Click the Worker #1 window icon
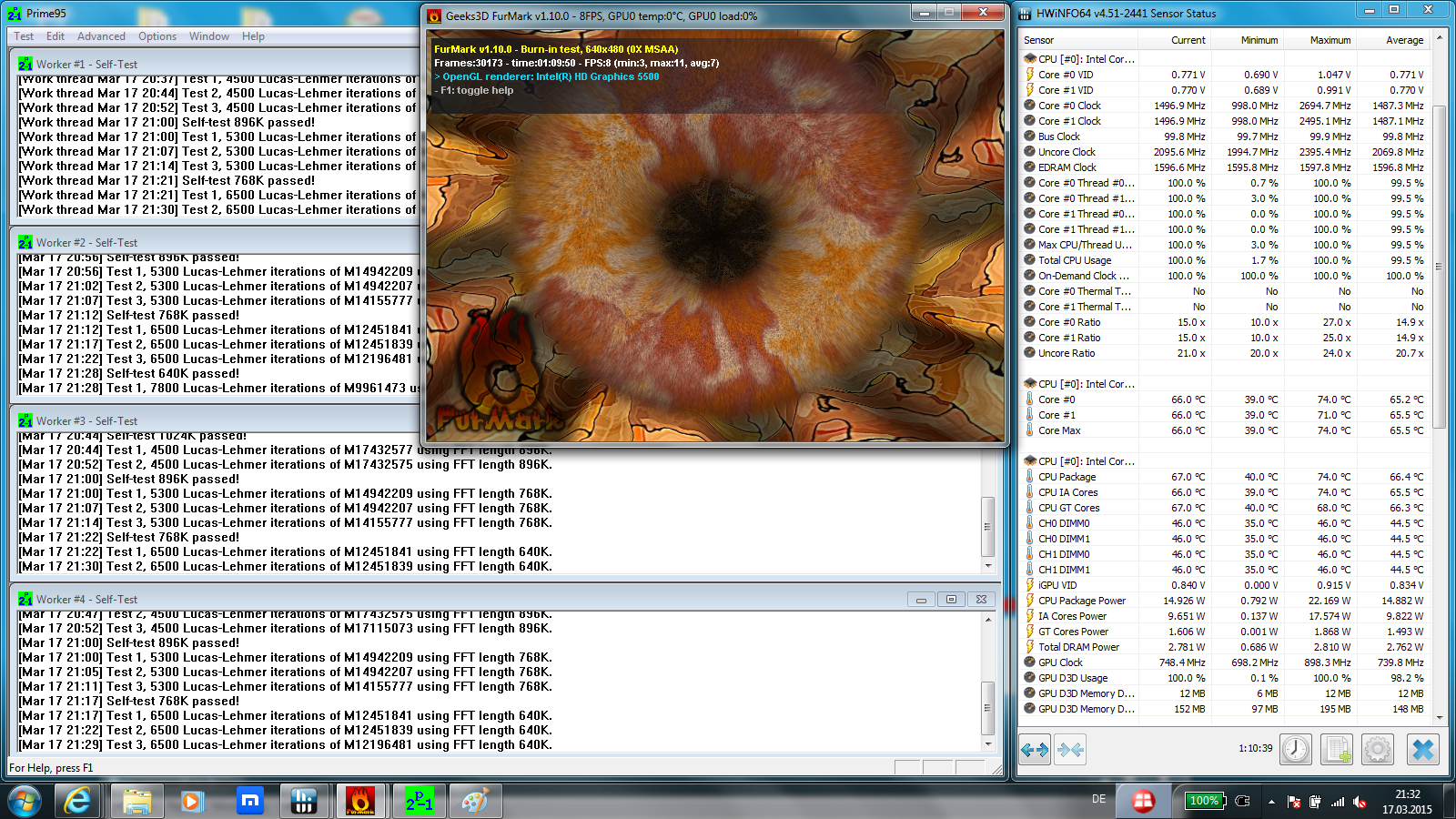The image size is (1456, 819). 25,64
